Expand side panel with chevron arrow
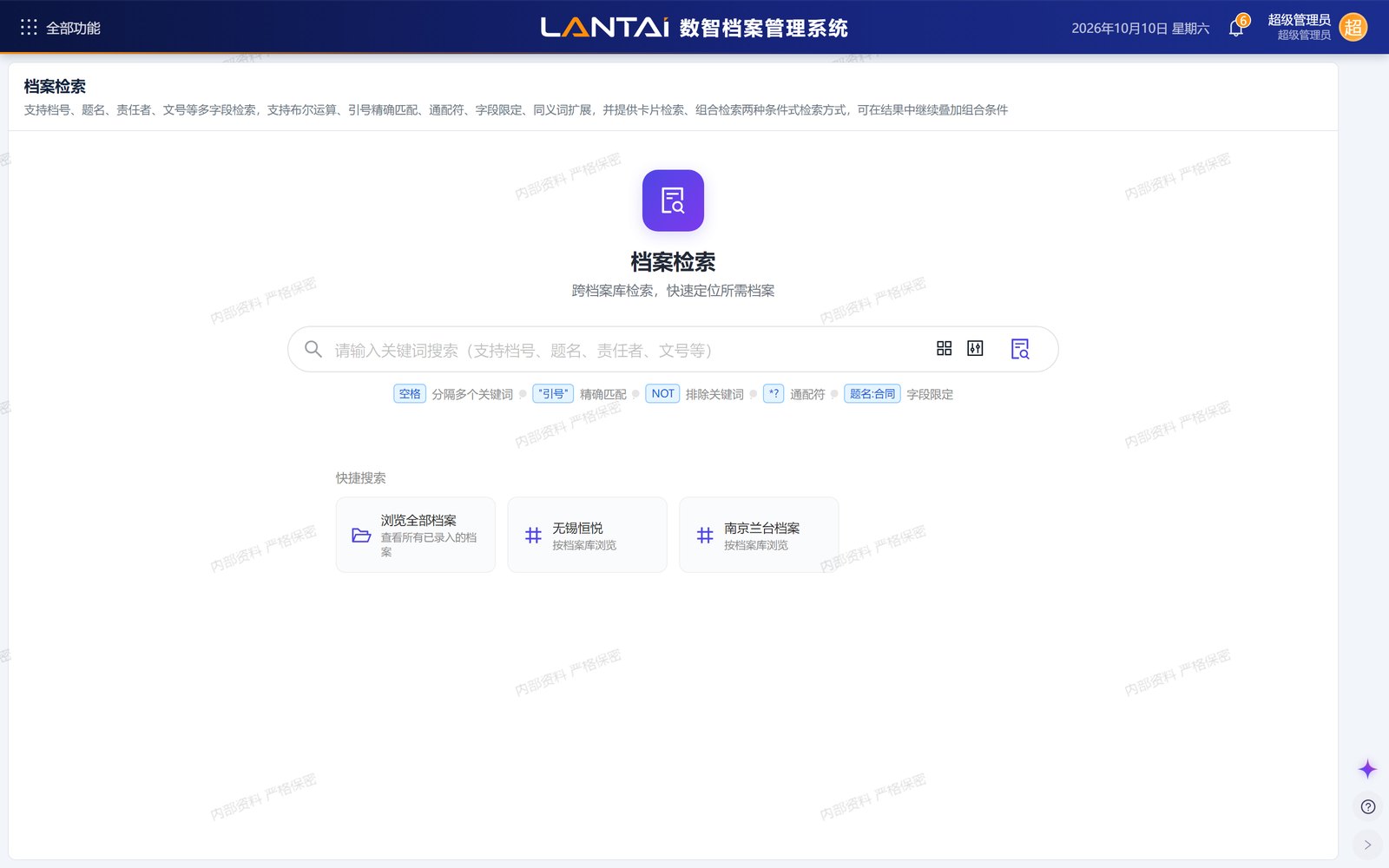The image size is (1389, 868). (1368, 845)
